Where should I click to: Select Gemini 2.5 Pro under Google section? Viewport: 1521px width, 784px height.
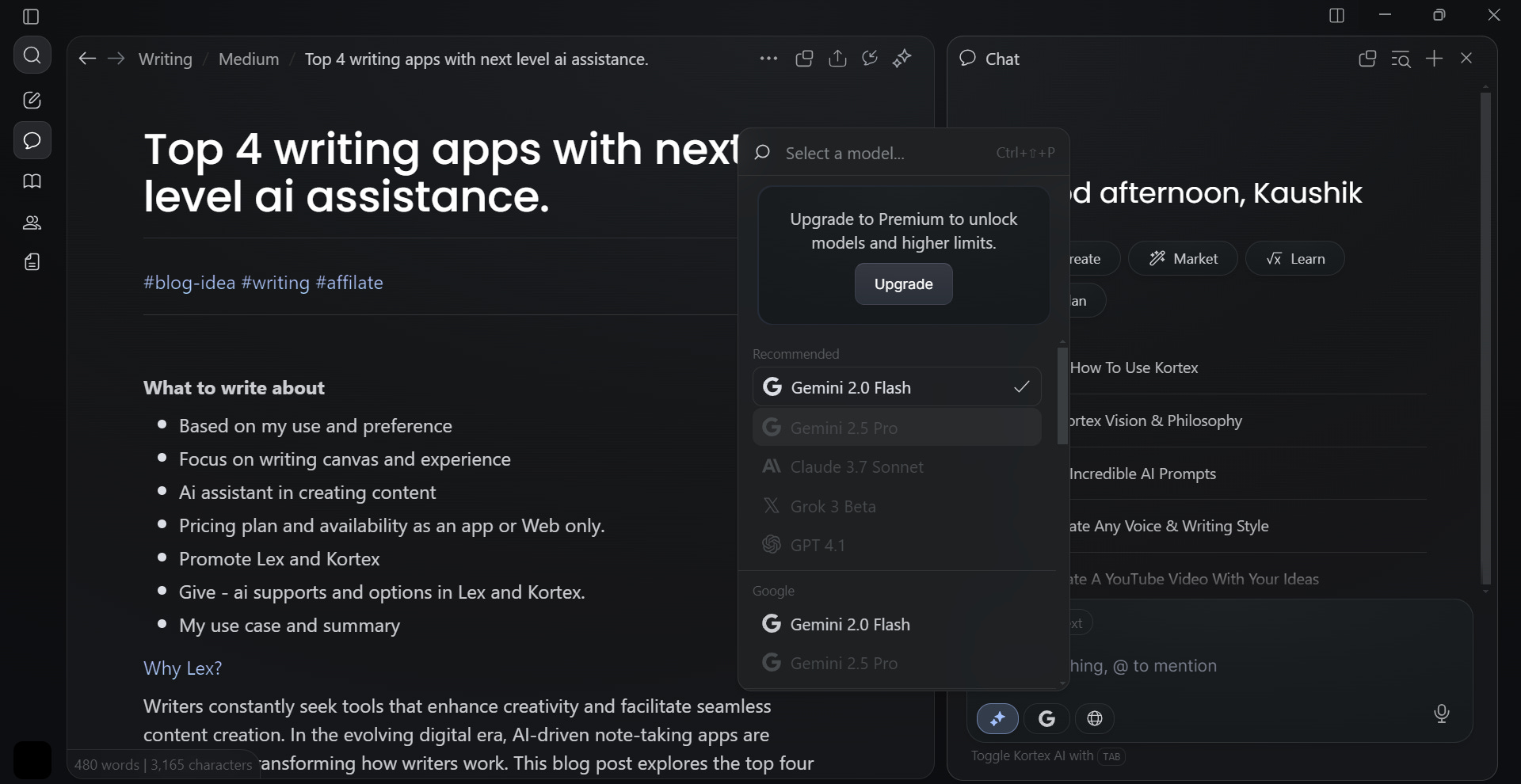coord(897,663)
